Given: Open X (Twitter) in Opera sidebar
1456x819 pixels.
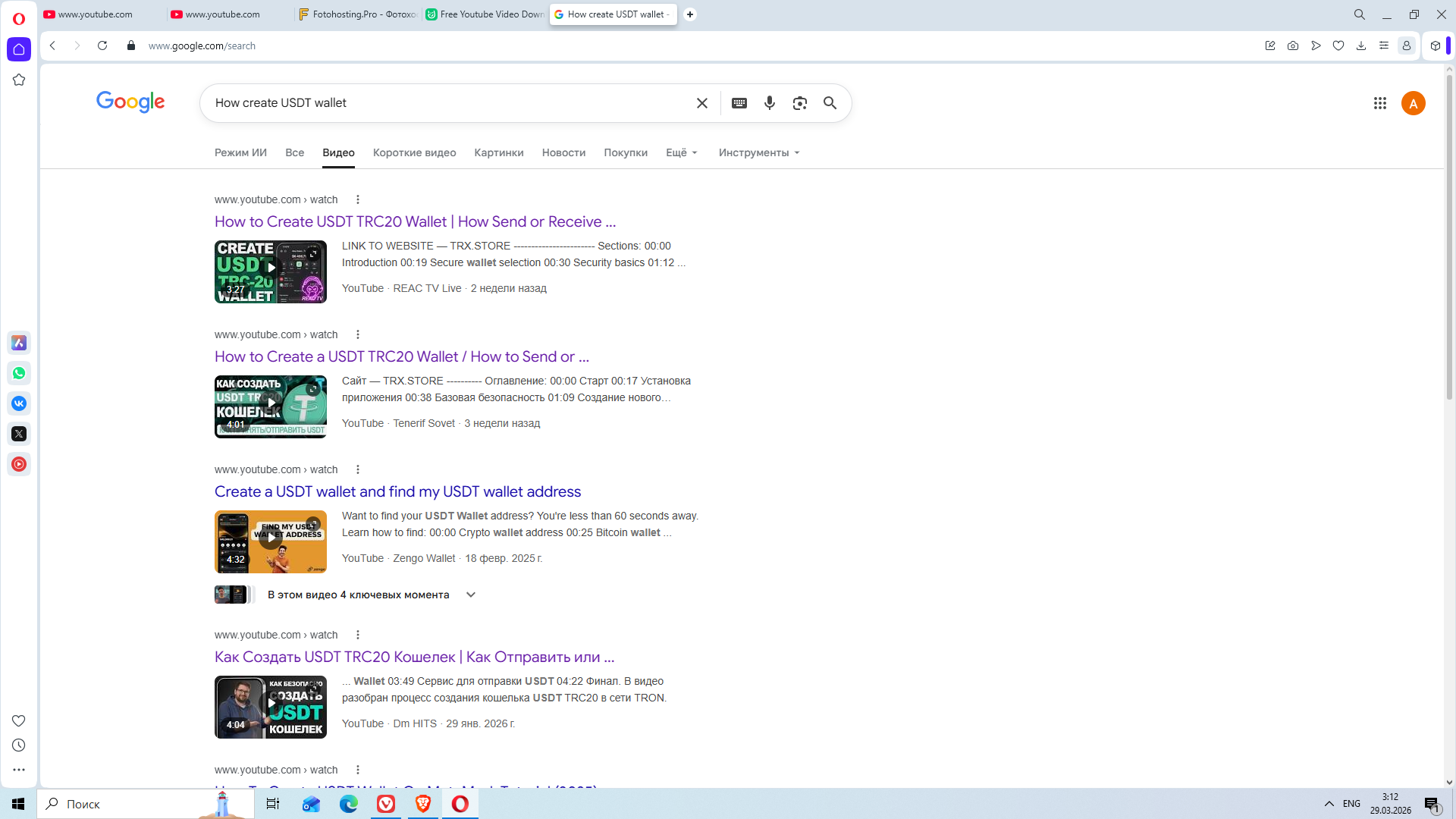Looking at the screenshot, I should click(19, 434).
